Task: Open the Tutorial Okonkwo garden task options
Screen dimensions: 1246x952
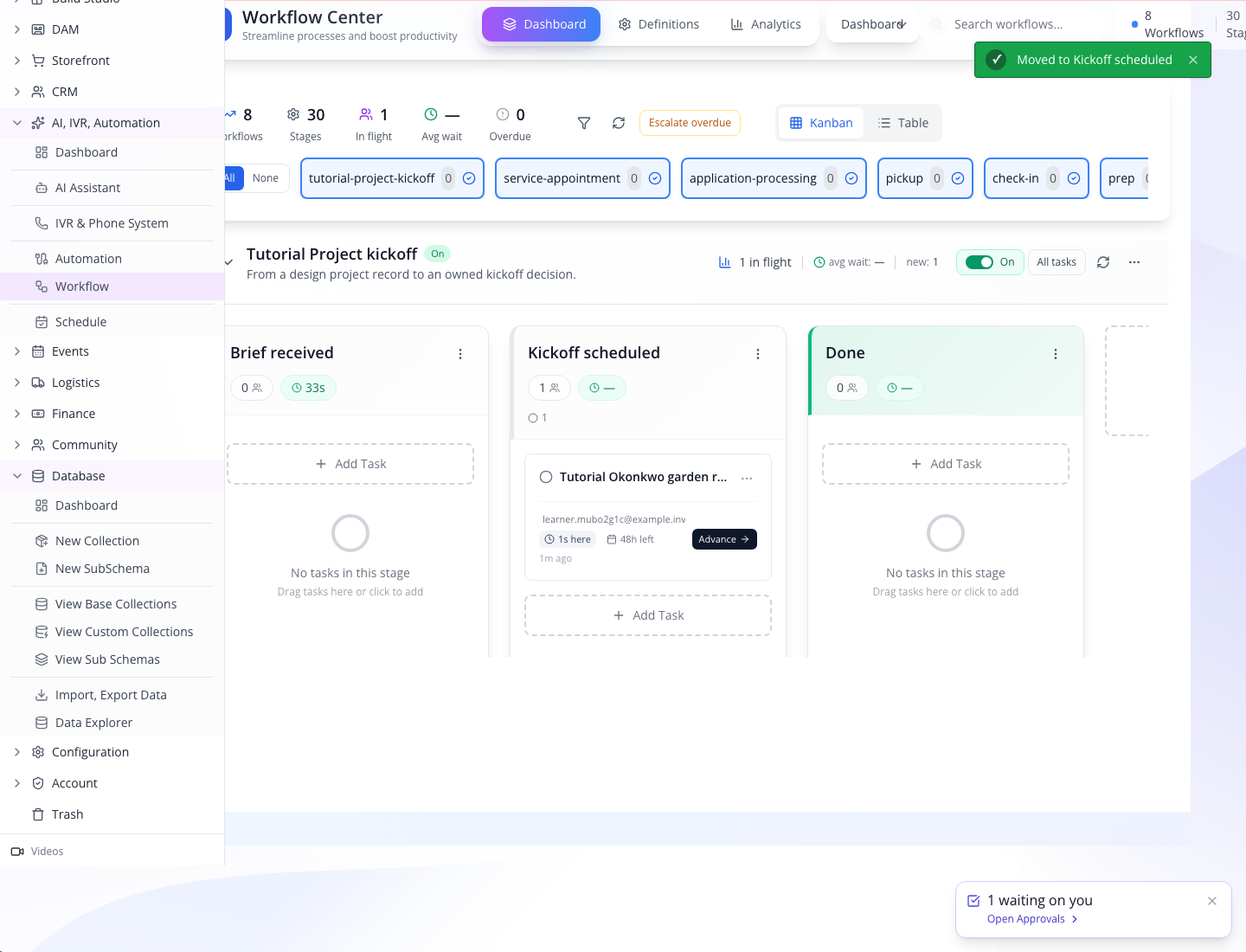Action: (x=747, y=478)
